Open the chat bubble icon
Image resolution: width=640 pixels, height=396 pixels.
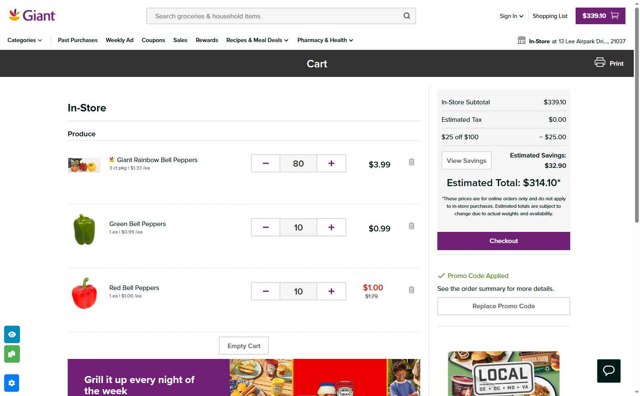(x=609, y=371)
